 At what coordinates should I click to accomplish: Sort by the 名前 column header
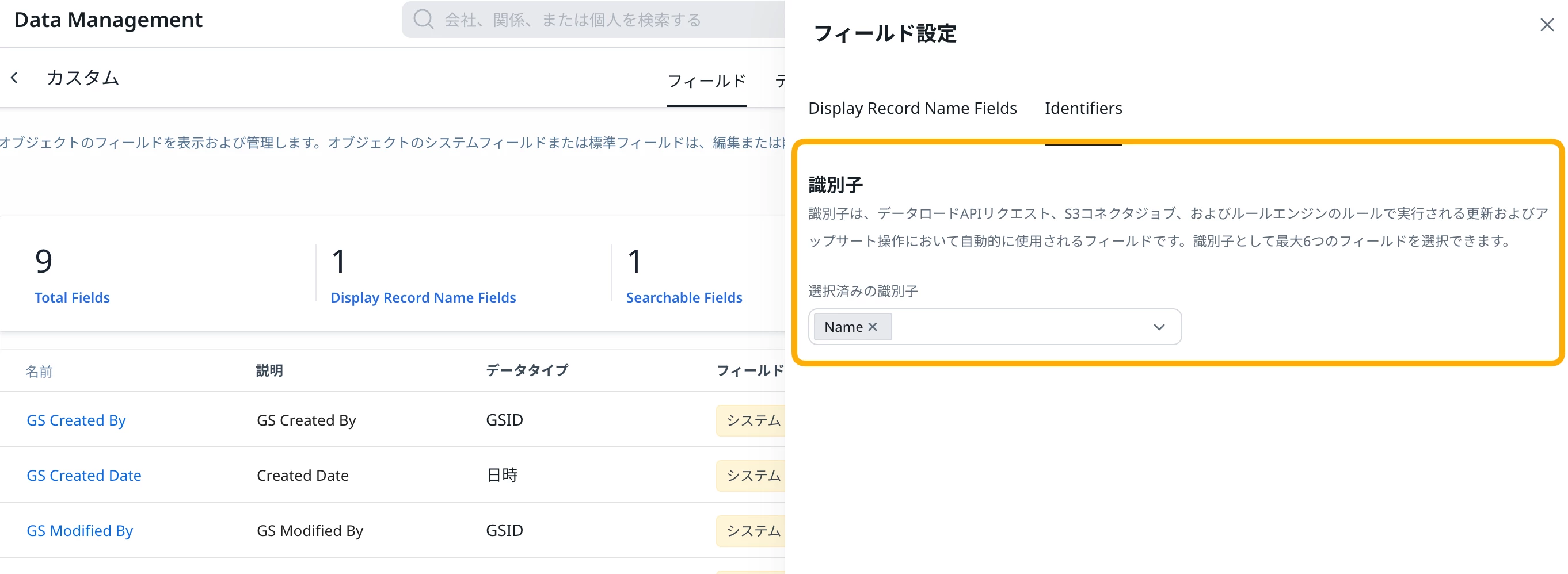point(39,371)
